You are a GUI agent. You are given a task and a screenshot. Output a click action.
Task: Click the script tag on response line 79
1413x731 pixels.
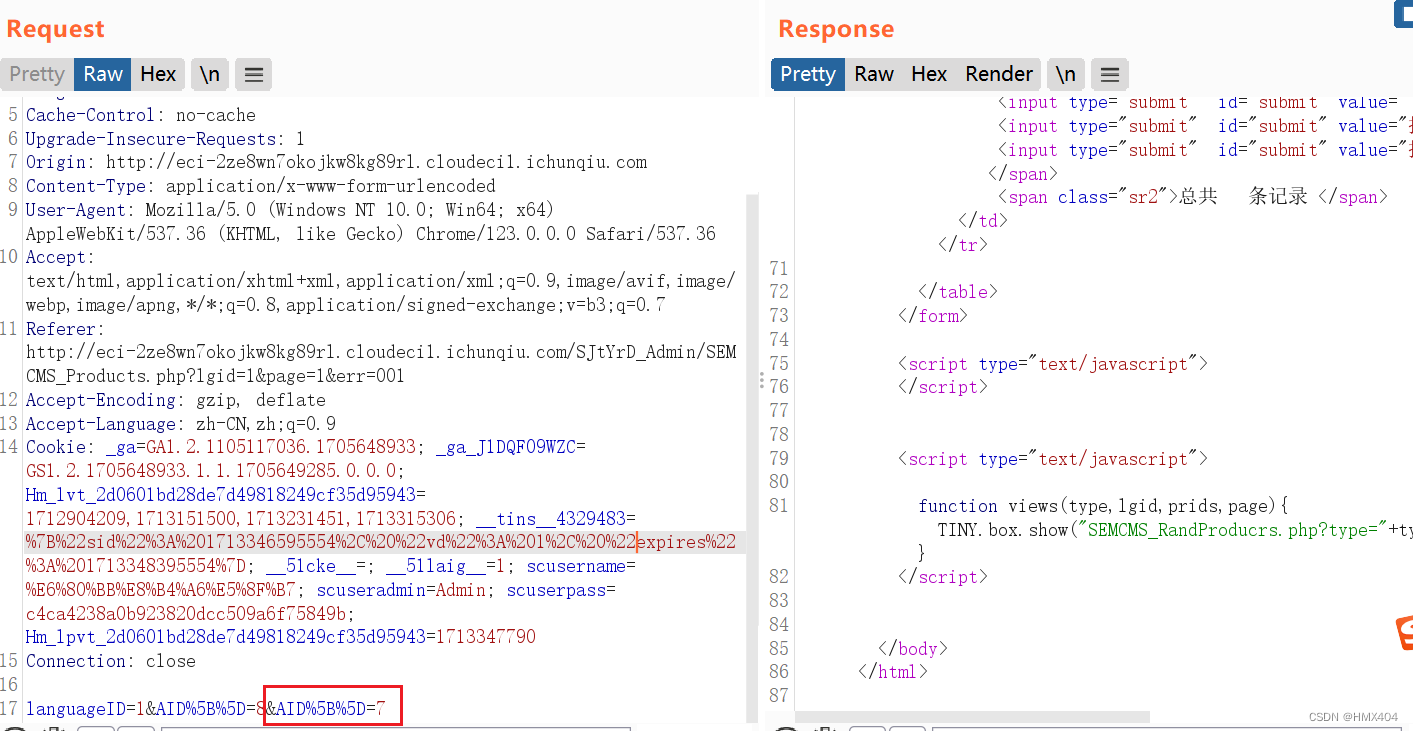click(x=1053, y=459)
